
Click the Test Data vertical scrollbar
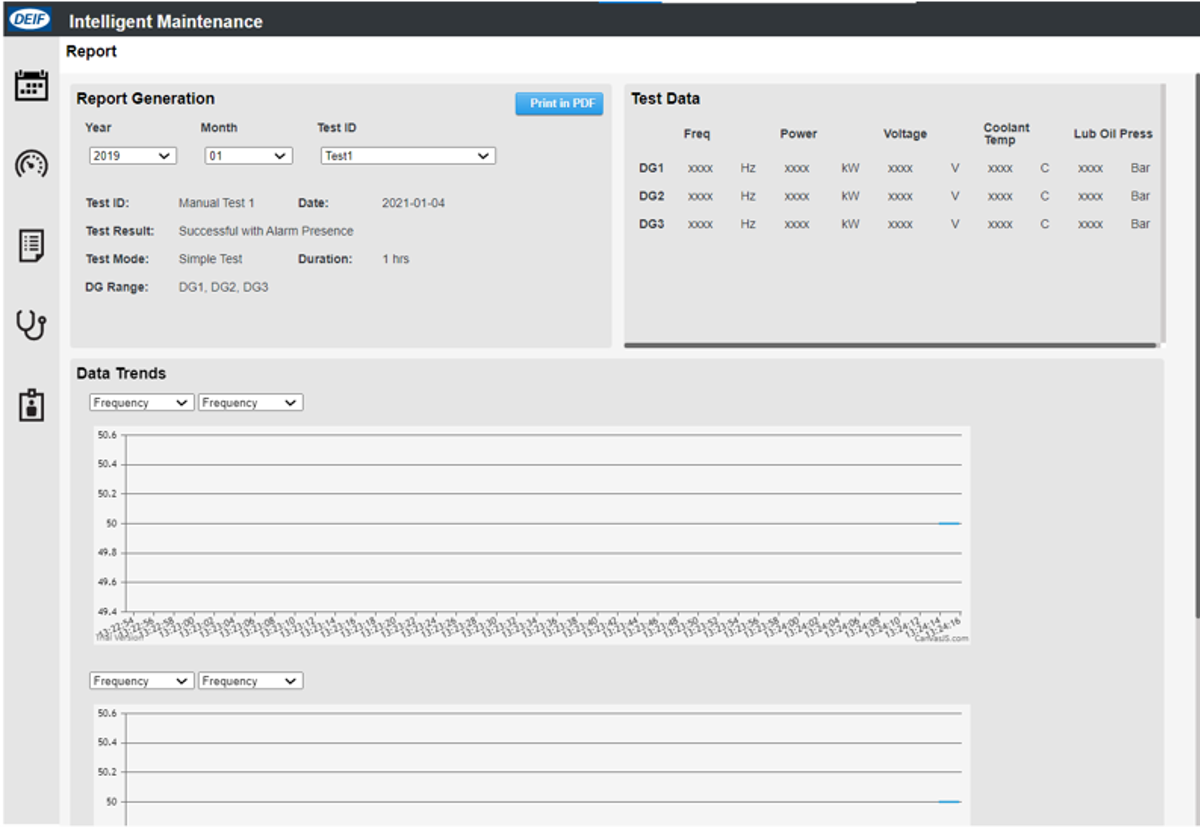click(x=1162, y=210)
